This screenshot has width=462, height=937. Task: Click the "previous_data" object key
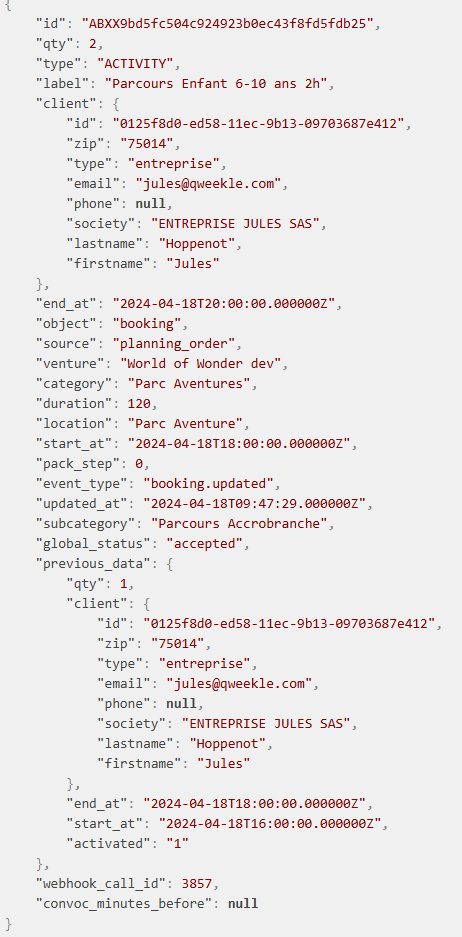pos(97,564)
